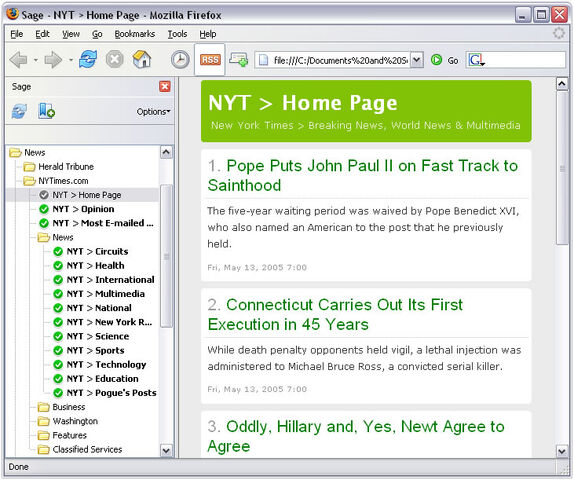
Task: Click the Herald Tribune folder icon
Action: pos(29,167)
